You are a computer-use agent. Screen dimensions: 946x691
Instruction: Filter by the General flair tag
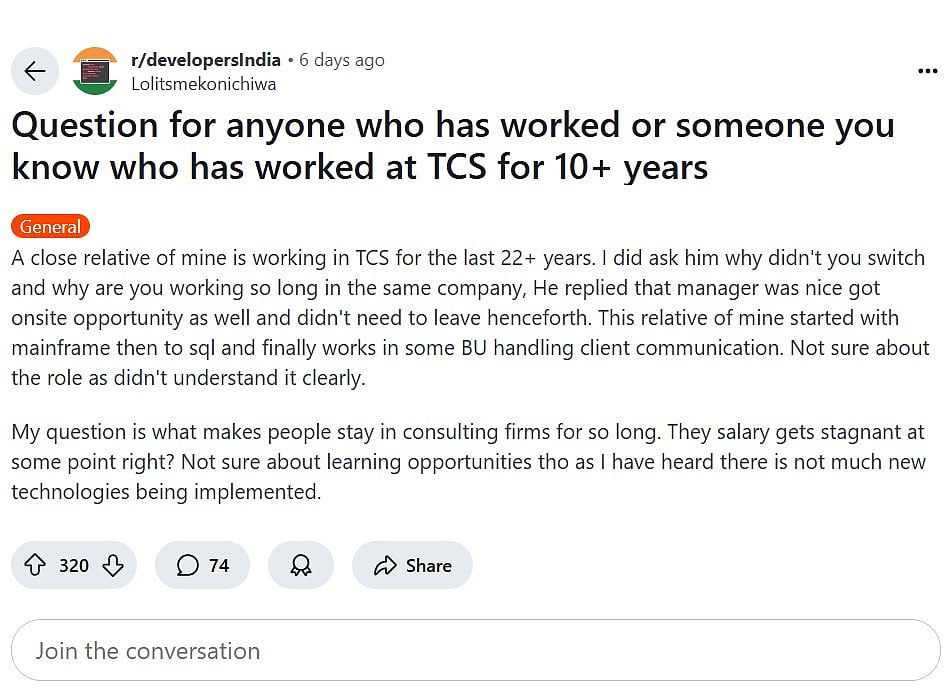click(50, 227)
